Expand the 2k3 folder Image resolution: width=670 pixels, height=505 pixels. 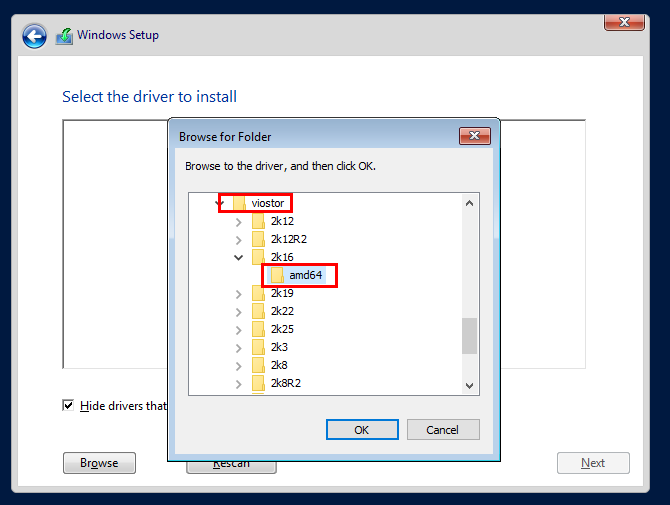[x=238, y=348]
